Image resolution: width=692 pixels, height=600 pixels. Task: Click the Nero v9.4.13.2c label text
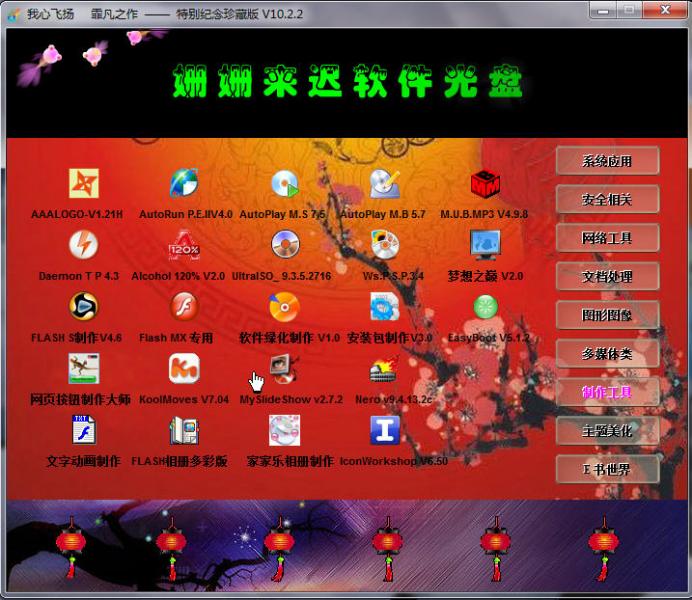tap(394, 400)
